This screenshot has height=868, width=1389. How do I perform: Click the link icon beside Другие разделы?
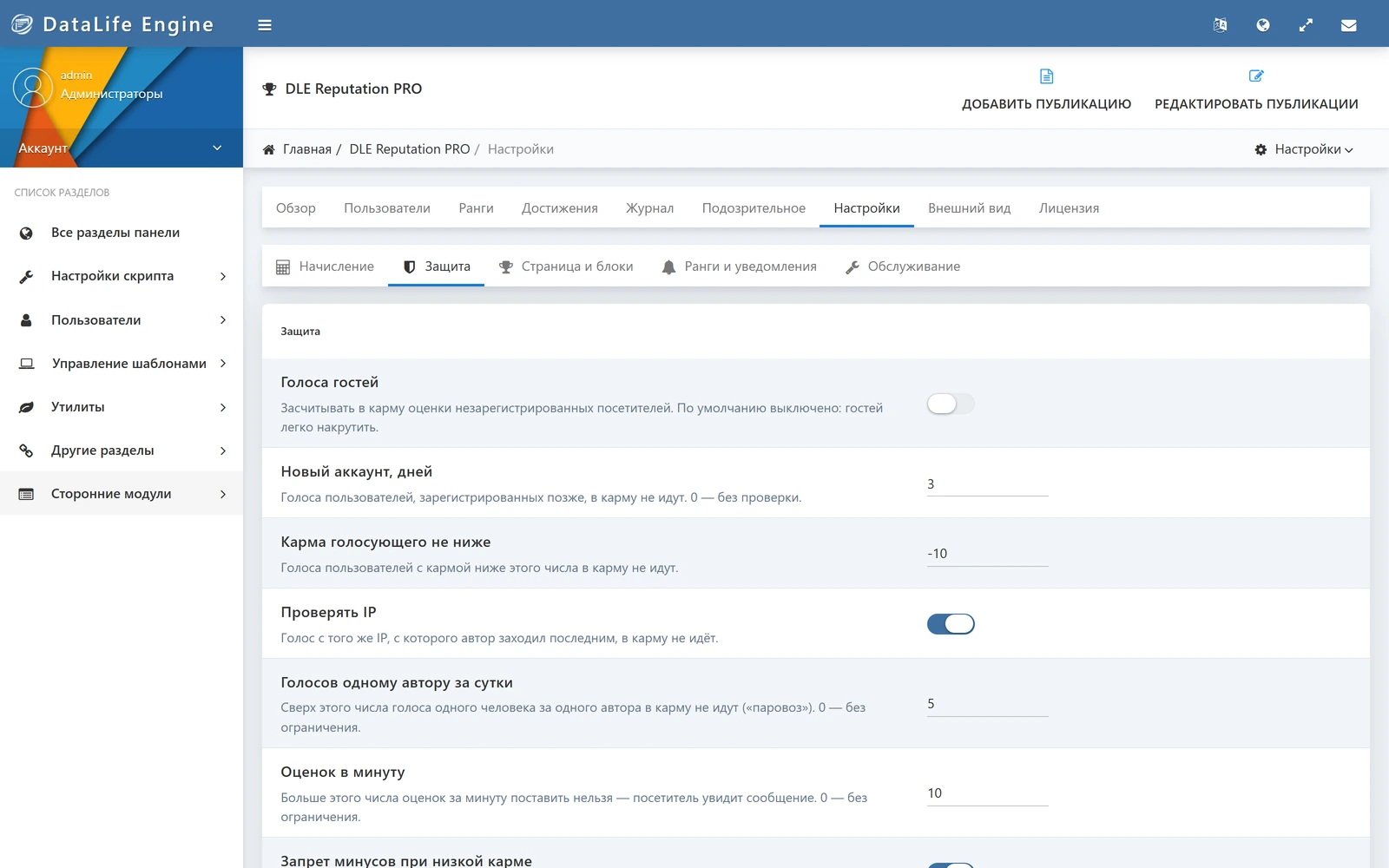pyautogui.click(x=26, y=450)
